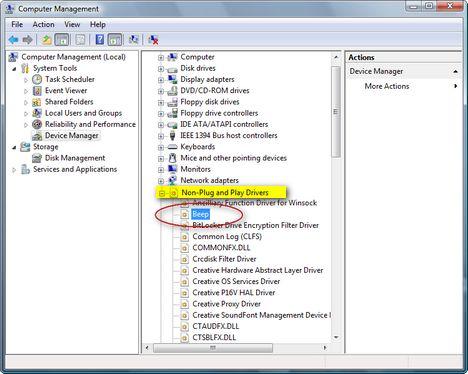The image size is (468, 374).
Task: Collapse the System Tools node
Action: pyautogui.click(x=14, y=69)
